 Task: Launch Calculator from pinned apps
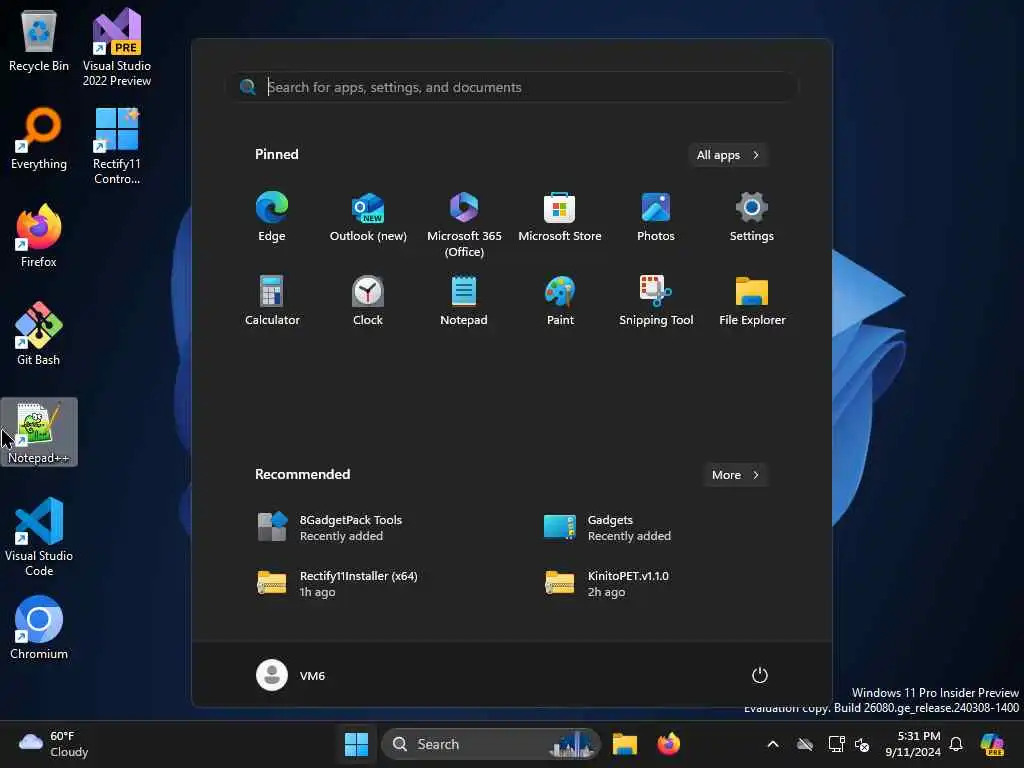click(x=272, y=300)
